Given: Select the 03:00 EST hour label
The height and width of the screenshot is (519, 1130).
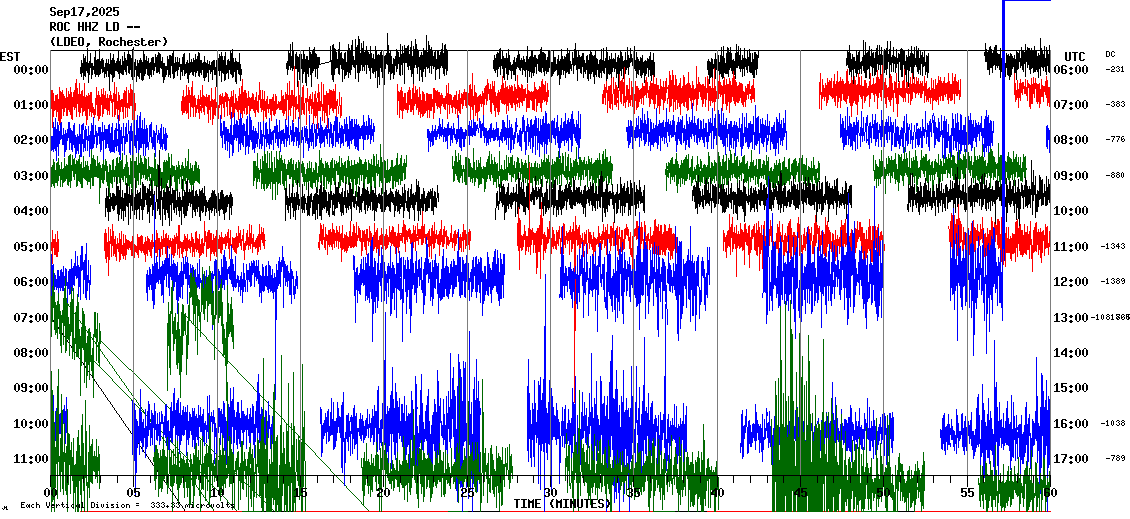Looking at the screenshot, I should point(31,176).
